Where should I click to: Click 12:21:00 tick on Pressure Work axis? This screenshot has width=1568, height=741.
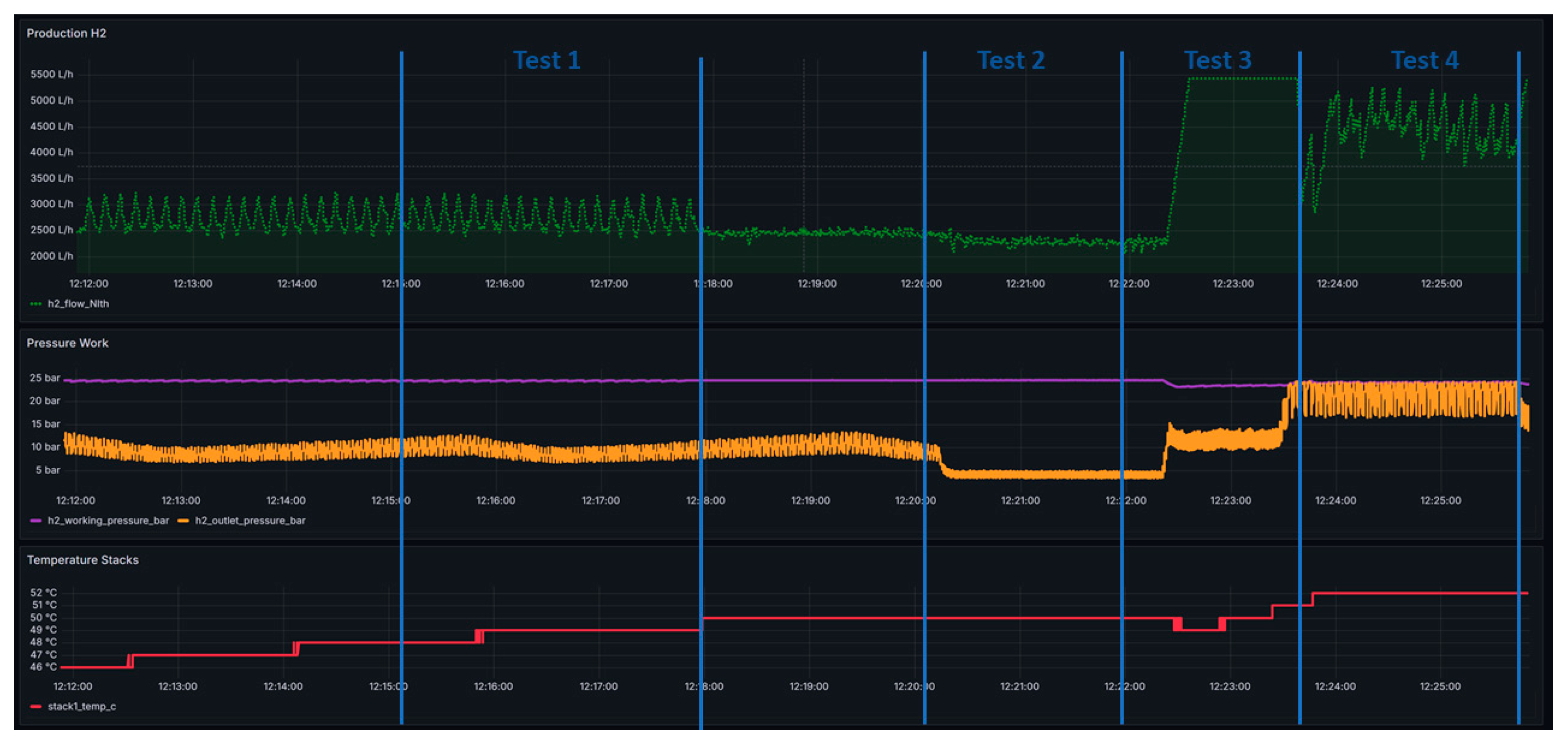pyautogui.click(x=1020, y=500)
